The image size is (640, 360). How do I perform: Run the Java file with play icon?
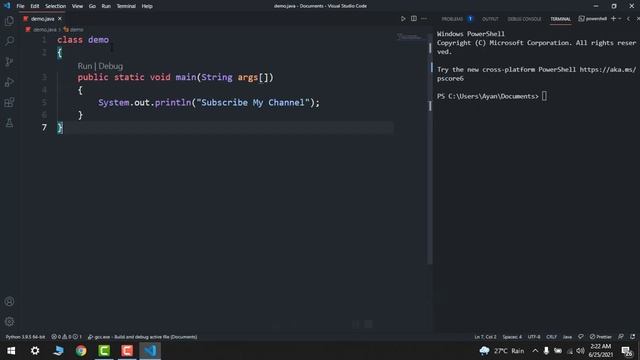pos(403,19)
